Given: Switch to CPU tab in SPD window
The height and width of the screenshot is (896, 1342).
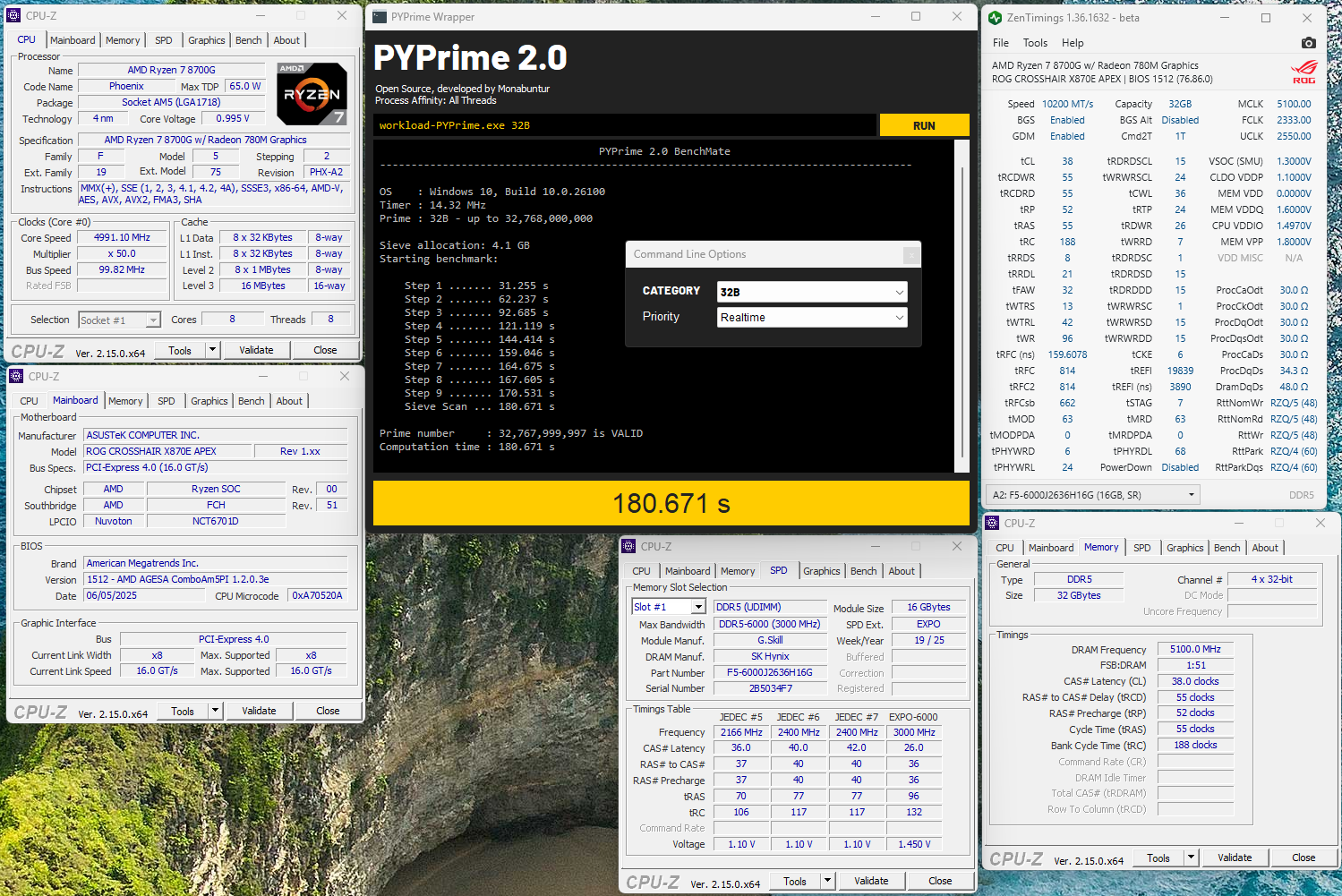Looking at the screenshot, I should tap(642, 571).
